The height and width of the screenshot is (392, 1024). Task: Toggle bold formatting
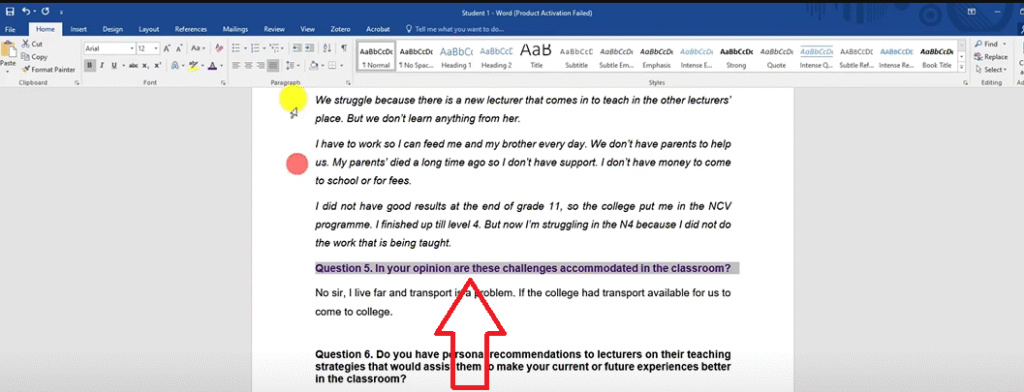coord(90,65)
